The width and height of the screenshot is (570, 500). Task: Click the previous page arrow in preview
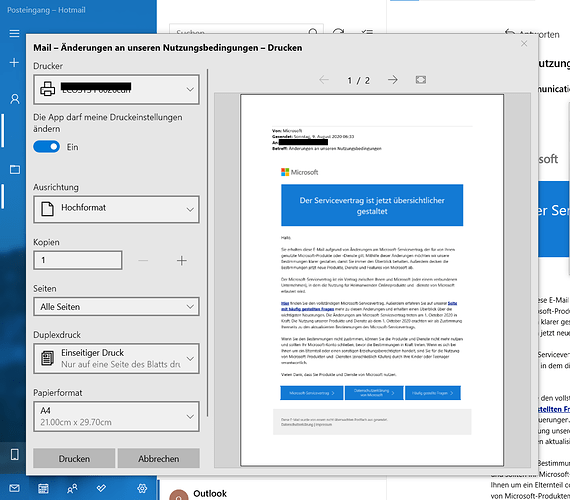point(324,80)
